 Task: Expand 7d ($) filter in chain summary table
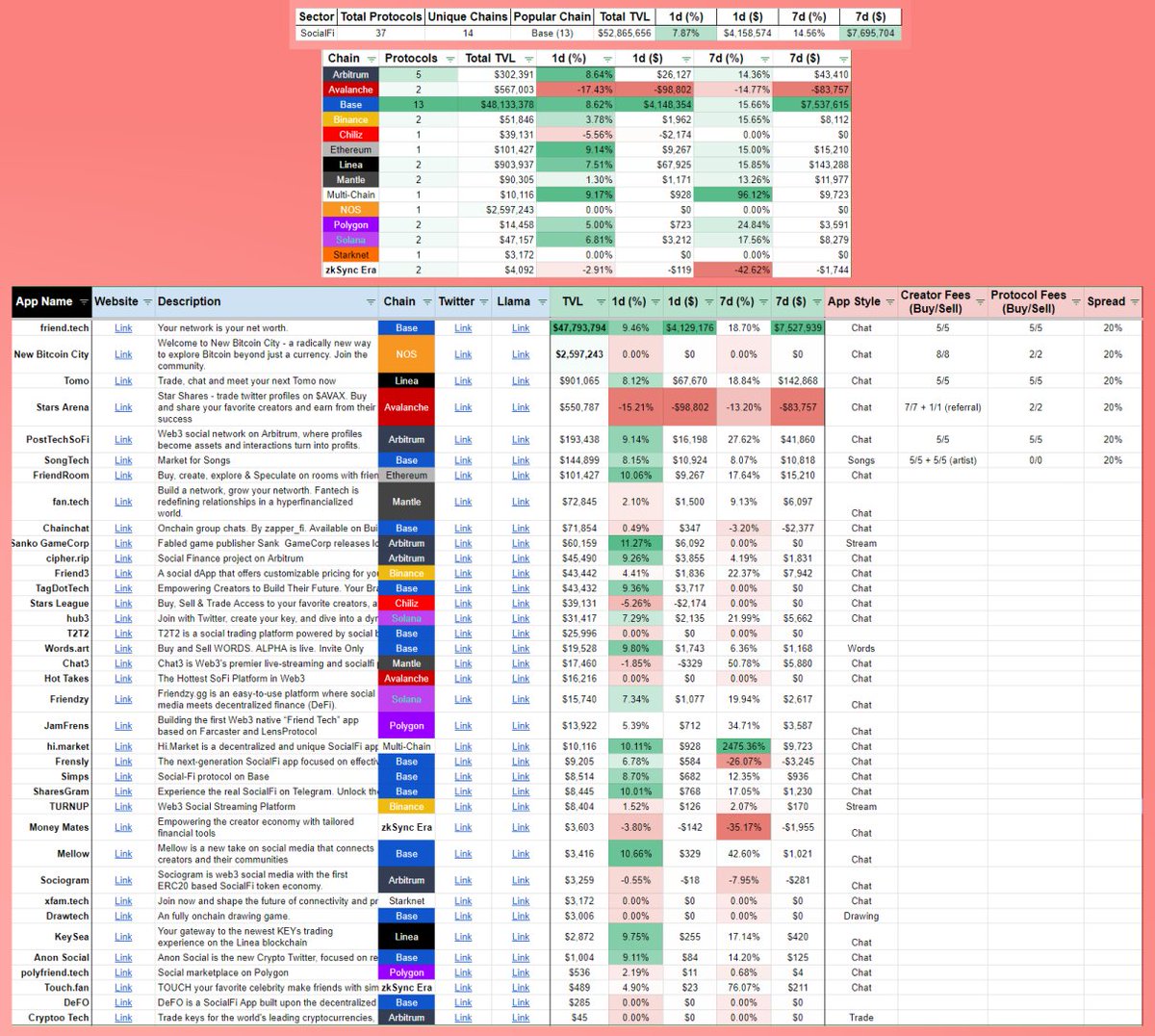[842, 59]
